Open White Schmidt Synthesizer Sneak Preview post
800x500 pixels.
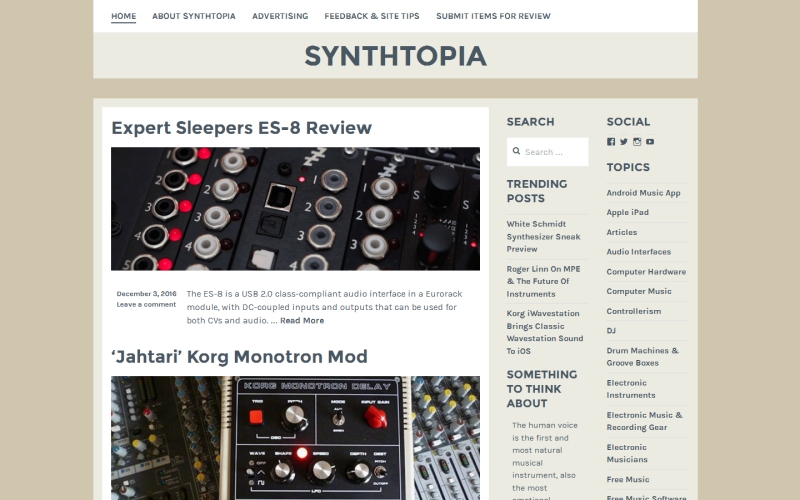tap(543, 236)
